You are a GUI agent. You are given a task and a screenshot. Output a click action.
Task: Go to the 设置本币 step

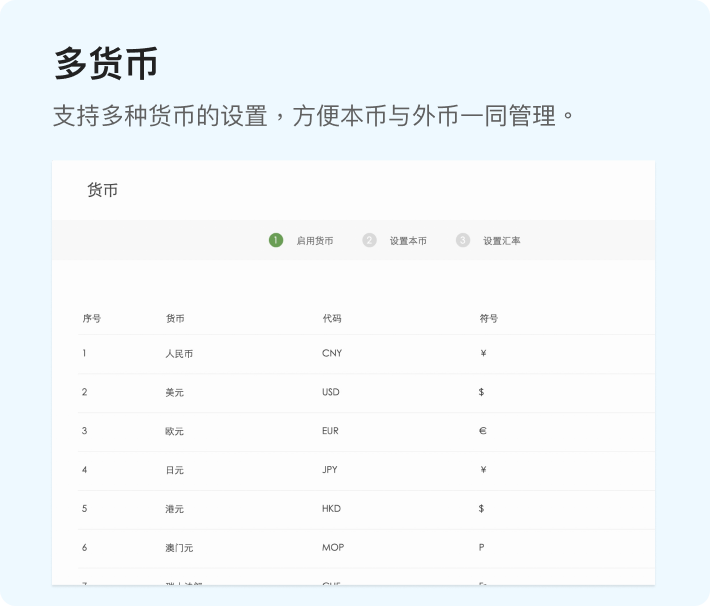coord(408,241)
